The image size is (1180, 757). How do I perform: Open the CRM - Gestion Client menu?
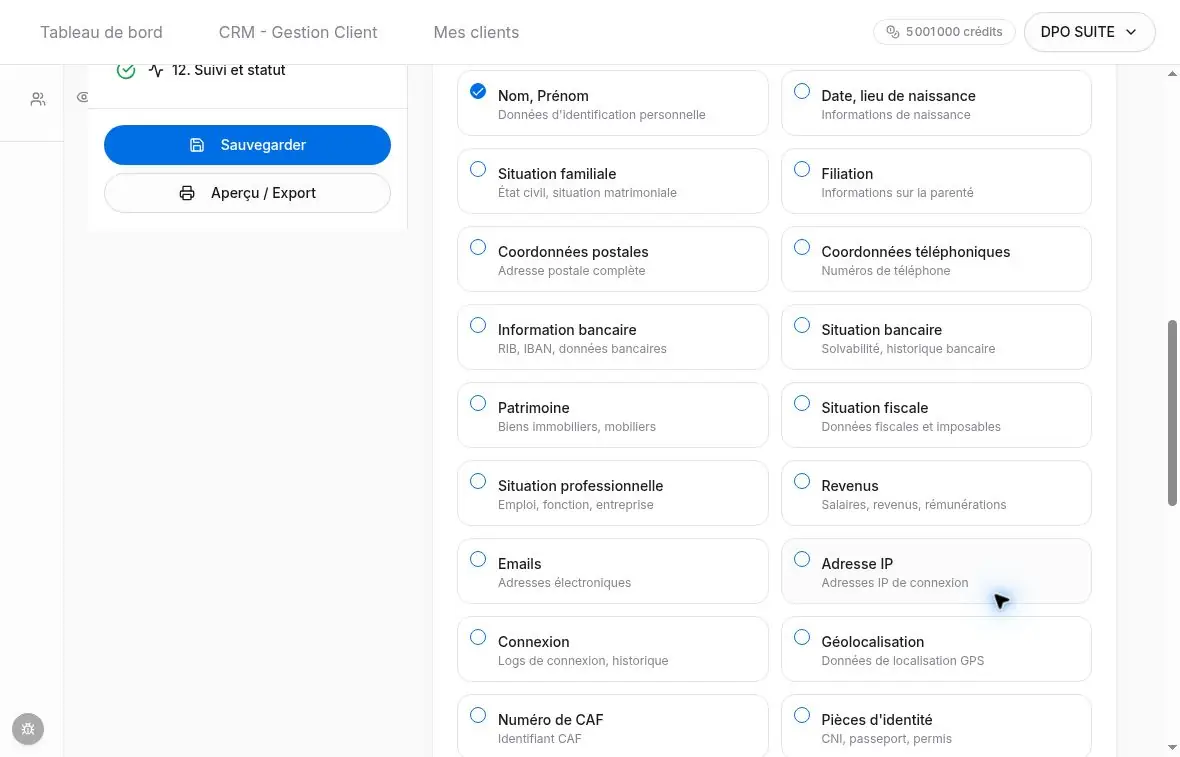pyautogui.click(x=298, y=32)
